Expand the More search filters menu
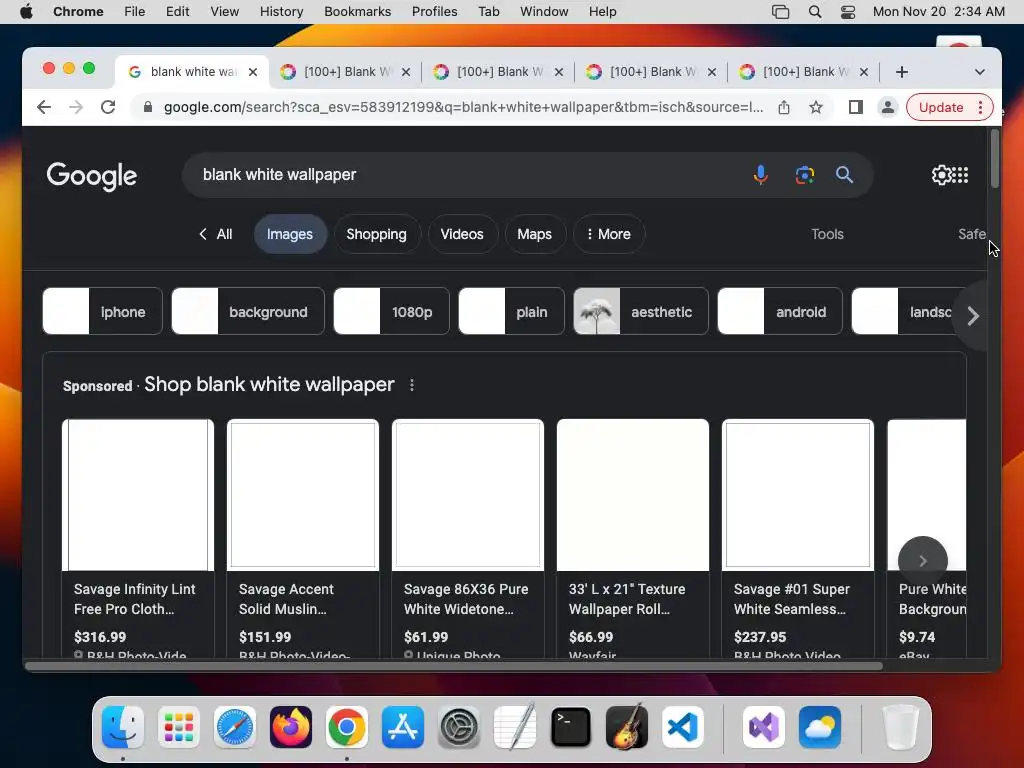Screen dimensions: 1024x768 coord(609,234)
